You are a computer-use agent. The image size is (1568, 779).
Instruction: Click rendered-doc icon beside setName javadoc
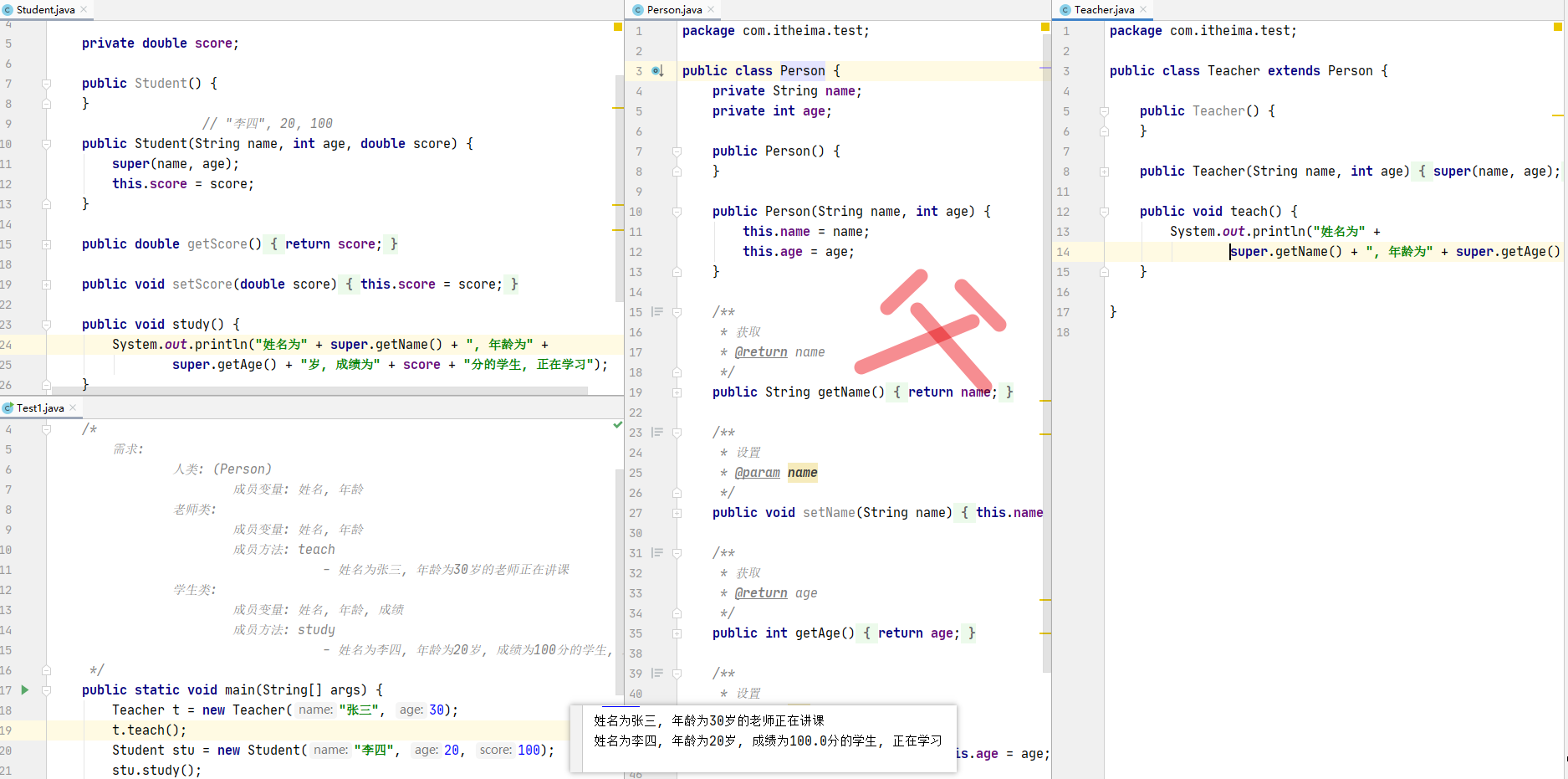(656, 432)
